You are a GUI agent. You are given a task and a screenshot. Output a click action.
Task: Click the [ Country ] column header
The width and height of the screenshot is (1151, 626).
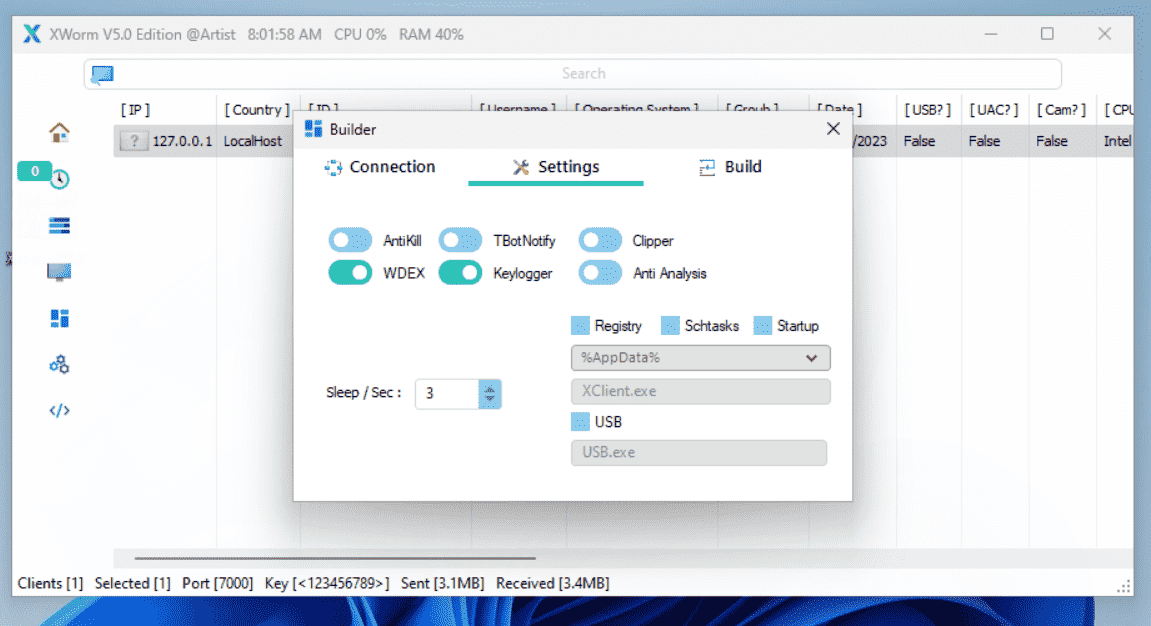tap(257, 109)
